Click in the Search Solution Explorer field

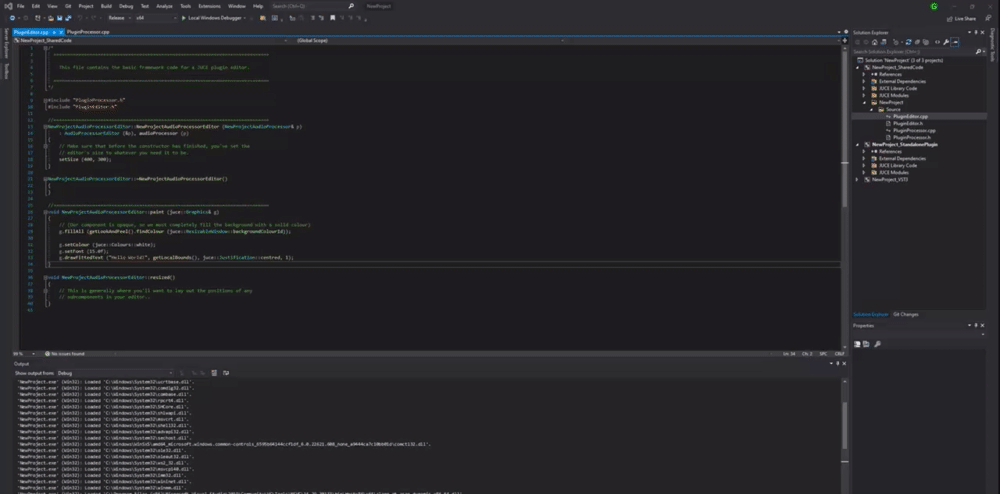[x=912, y=52]
